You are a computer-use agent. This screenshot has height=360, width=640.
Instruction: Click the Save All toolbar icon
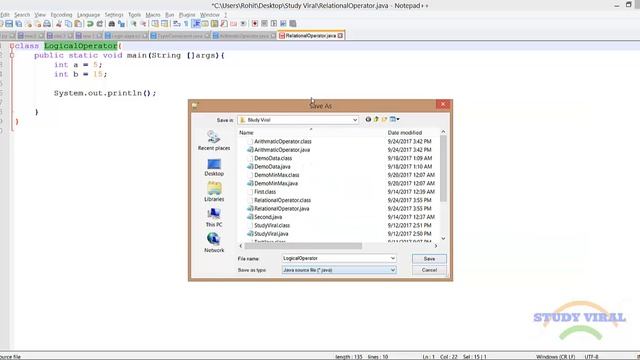pos(19,24)
